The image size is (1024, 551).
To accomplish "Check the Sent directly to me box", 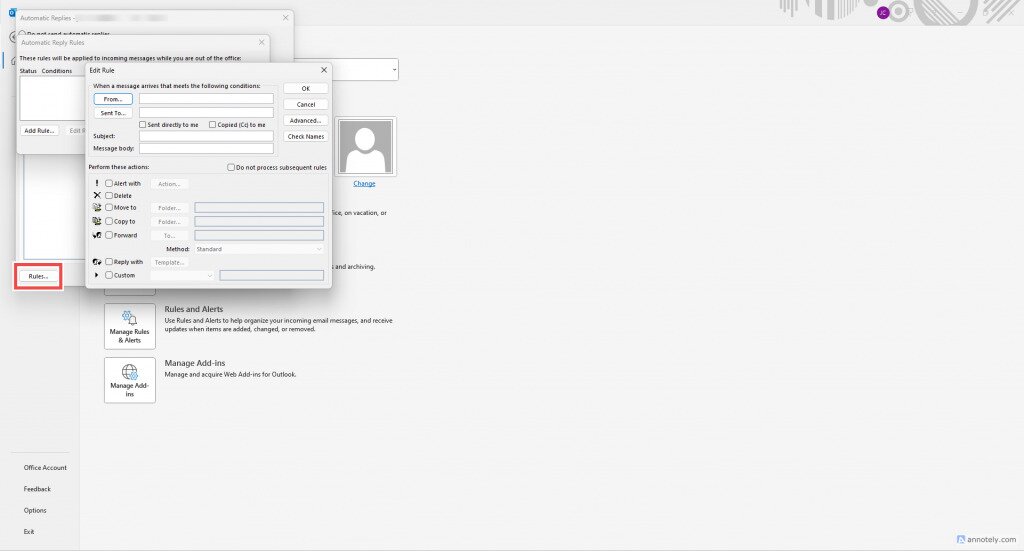I will tap(142, 124).
